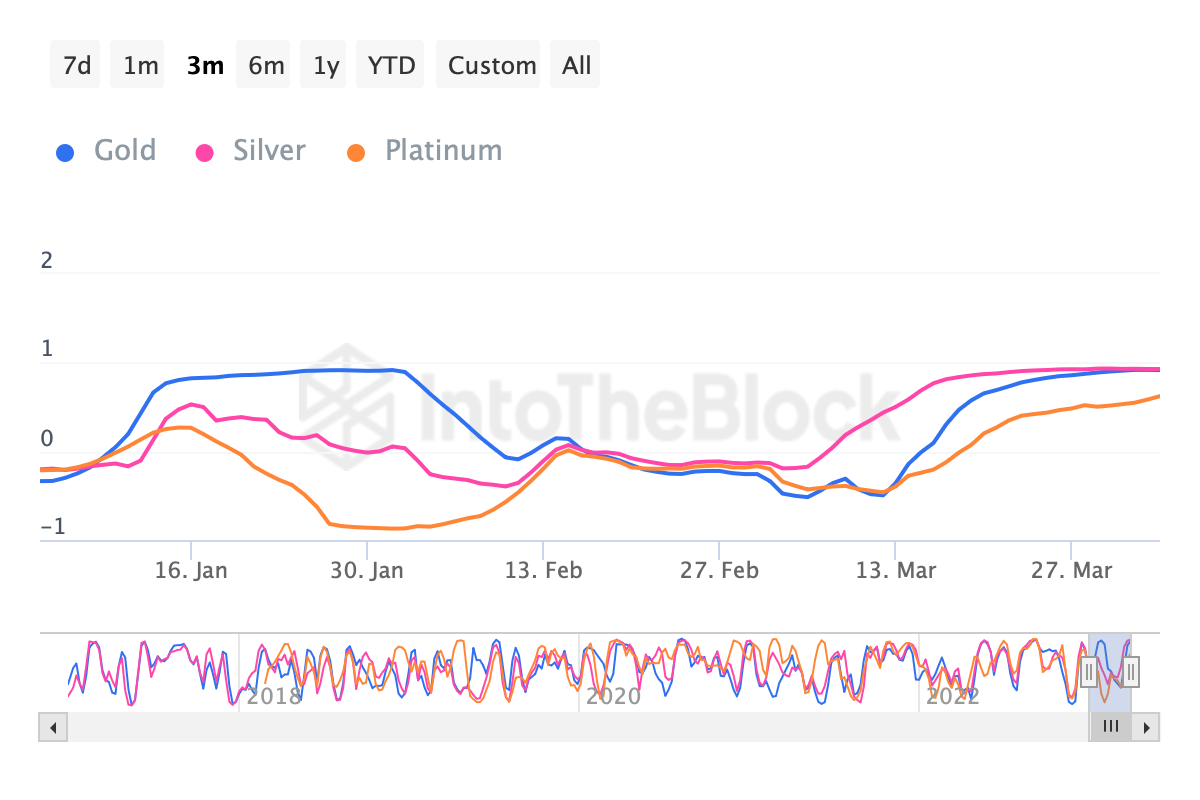Viewport: 1200px width, 800px height.
Task: Show the 1y time range
Action: tap(327, 66)
